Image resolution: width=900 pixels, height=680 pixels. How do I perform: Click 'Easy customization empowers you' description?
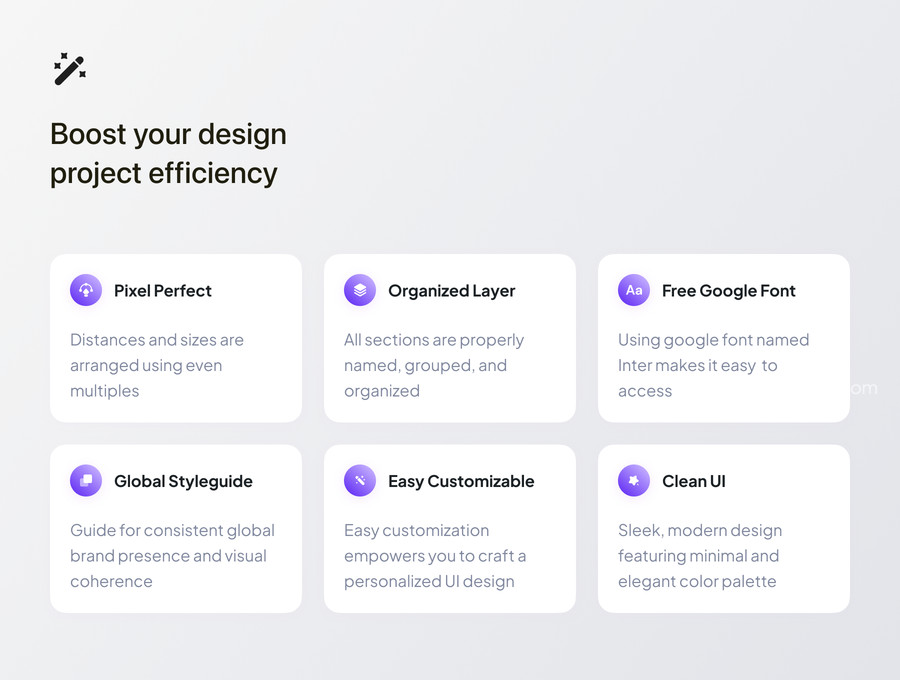point(435,556)
